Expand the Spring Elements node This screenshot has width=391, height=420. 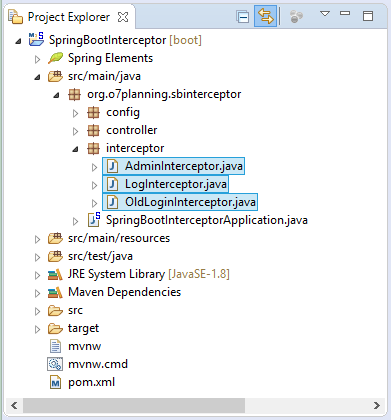pyautogui.click(x=37, y=59)
